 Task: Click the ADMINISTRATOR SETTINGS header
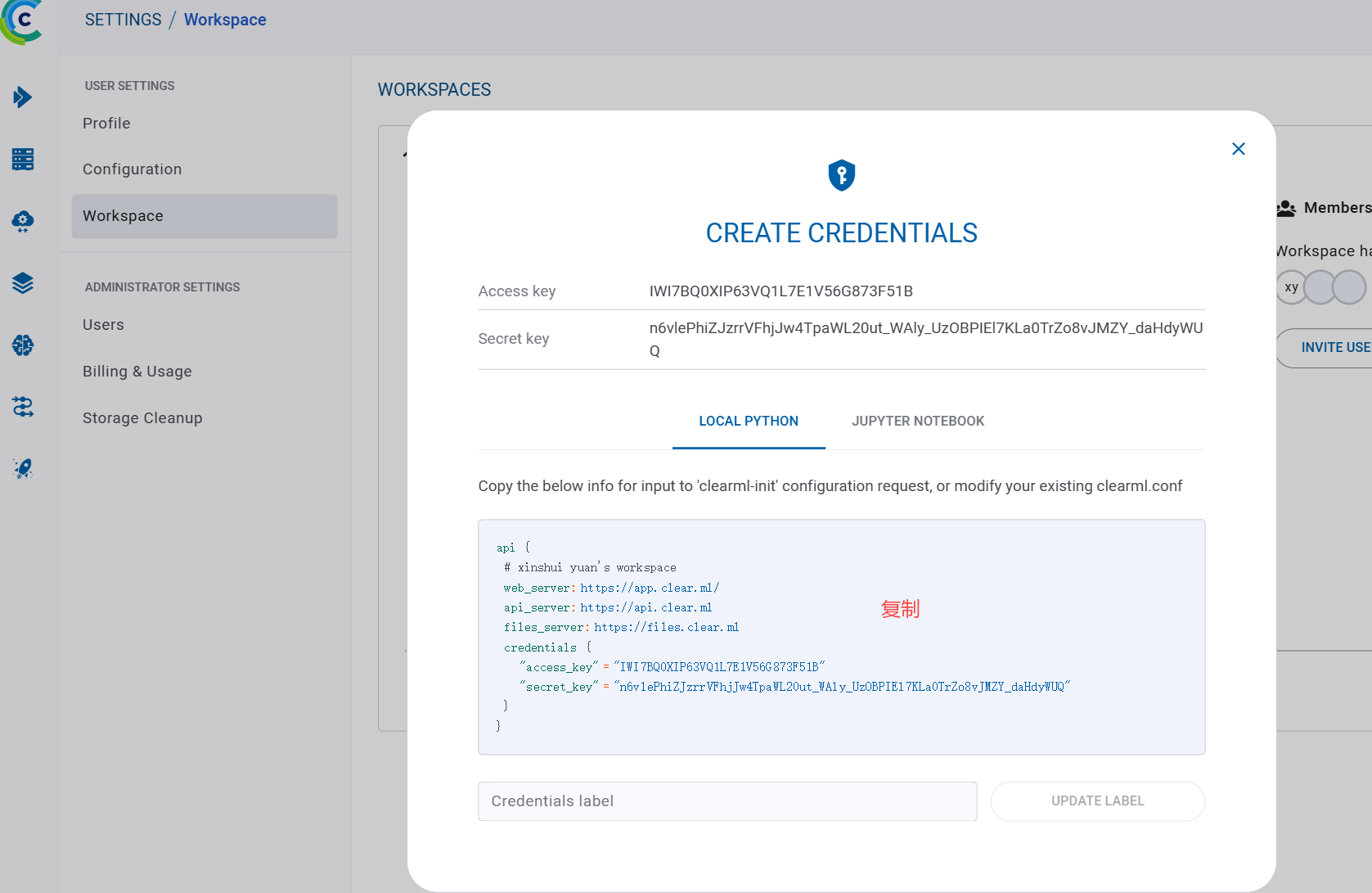pyautogui.click(x=163, y=287)
